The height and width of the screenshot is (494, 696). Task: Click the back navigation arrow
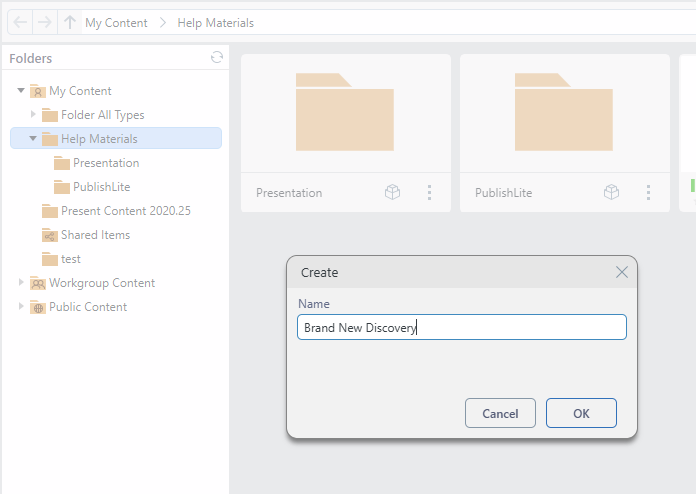(x=21, y=22)
